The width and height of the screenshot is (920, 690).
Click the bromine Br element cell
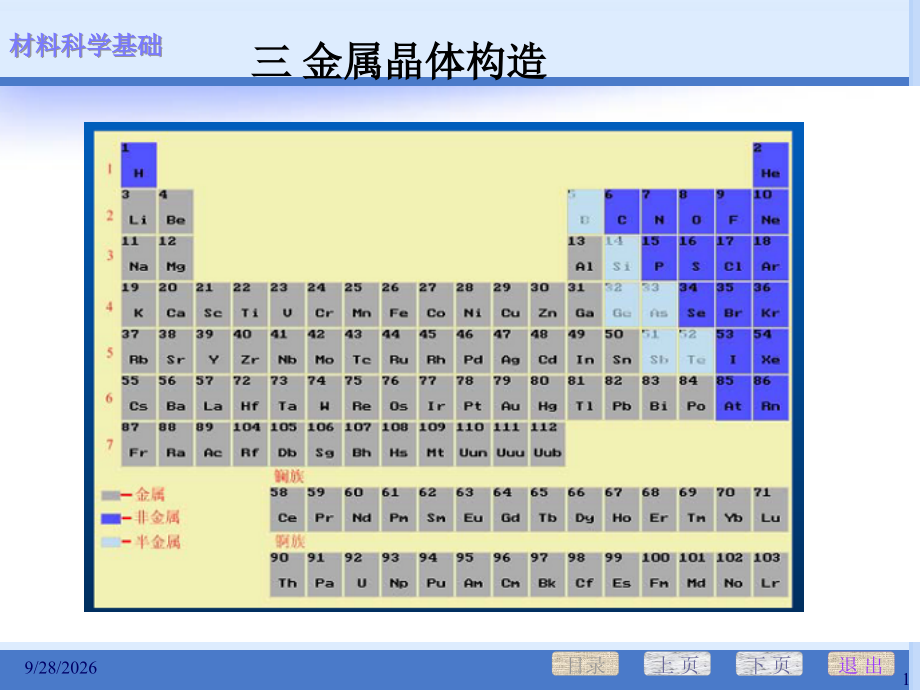[x=733, y=305]
